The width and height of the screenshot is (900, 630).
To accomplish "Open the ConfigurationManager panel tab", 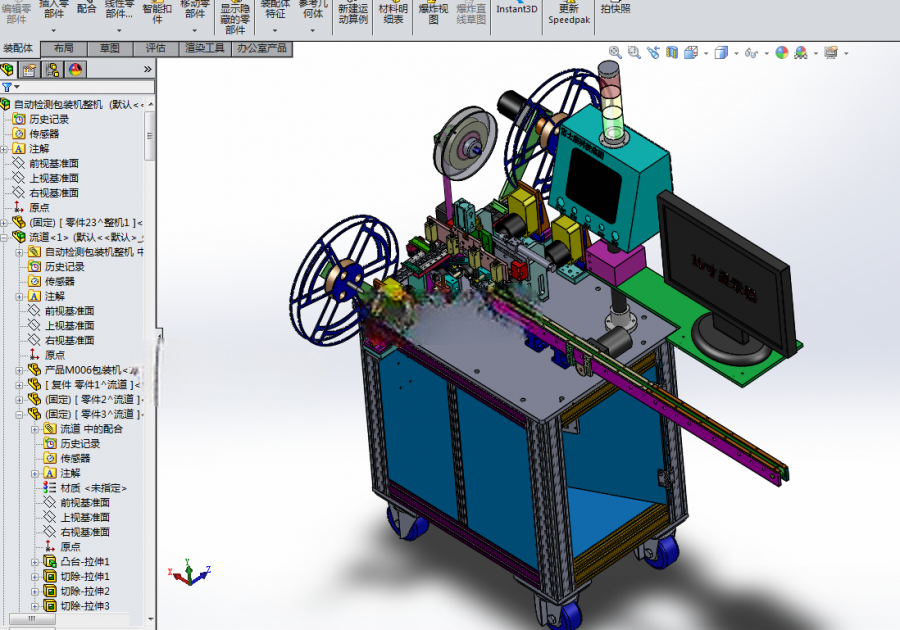I will [53, 70].
